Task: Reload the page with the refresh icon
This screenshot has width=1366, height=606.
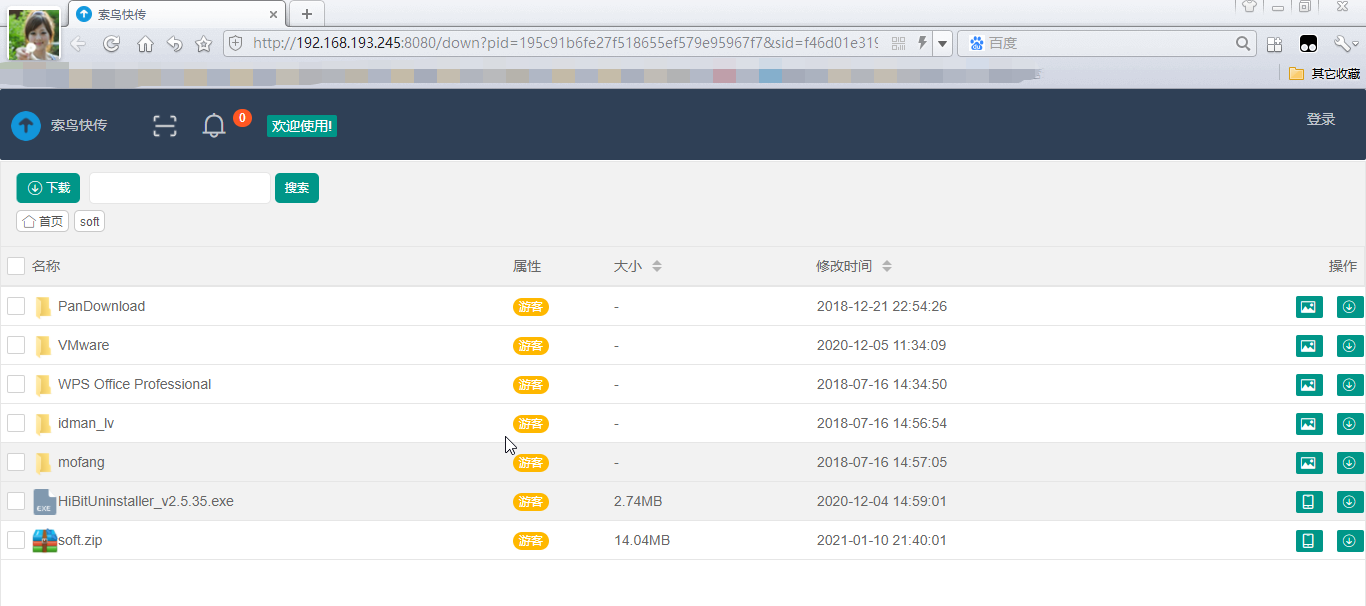Action: tap(112, 44)
